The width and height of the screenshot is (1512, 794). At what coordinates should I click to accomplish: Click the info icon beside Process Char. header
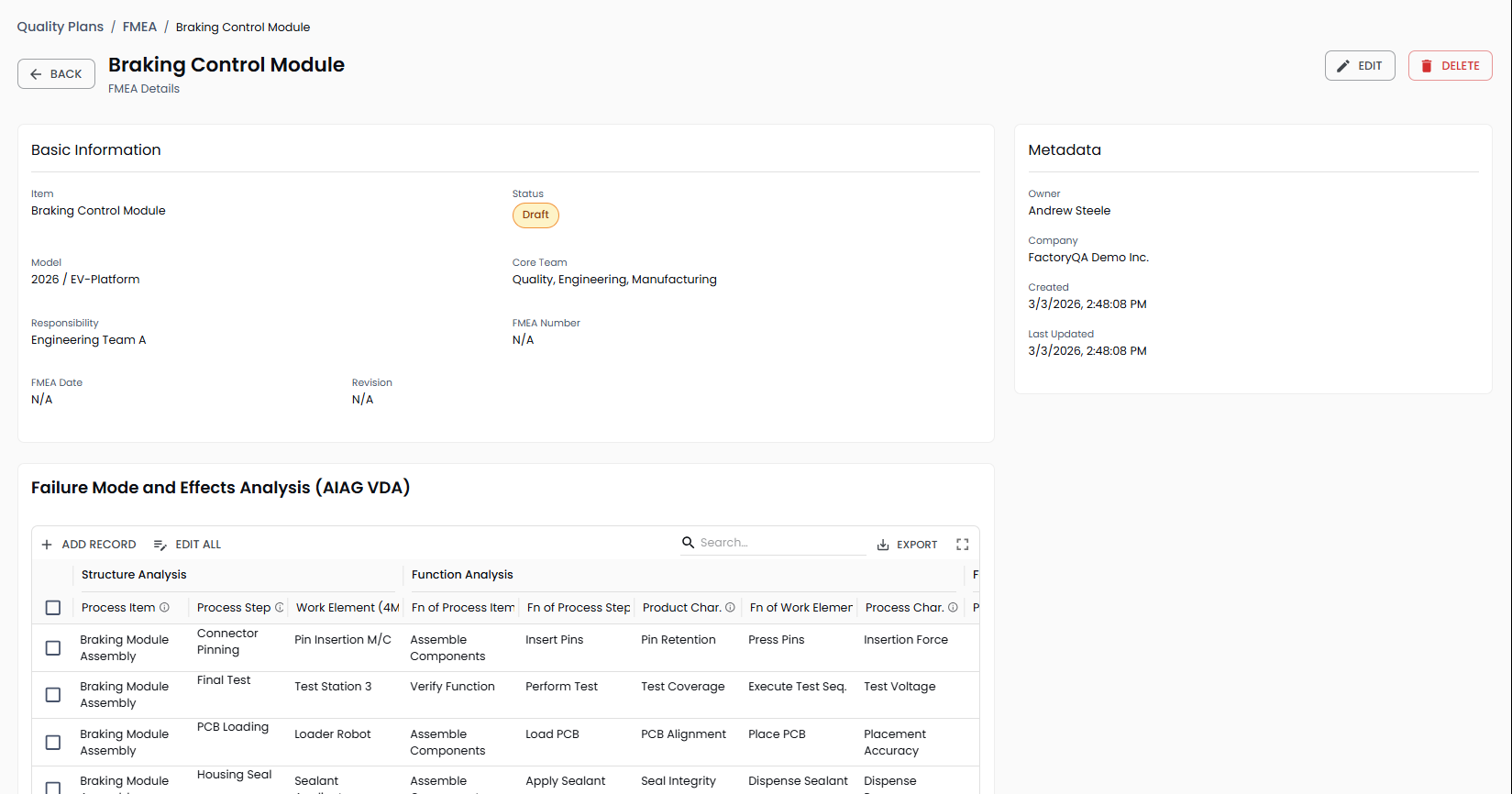pyautogui.click(x=953, y=607)
